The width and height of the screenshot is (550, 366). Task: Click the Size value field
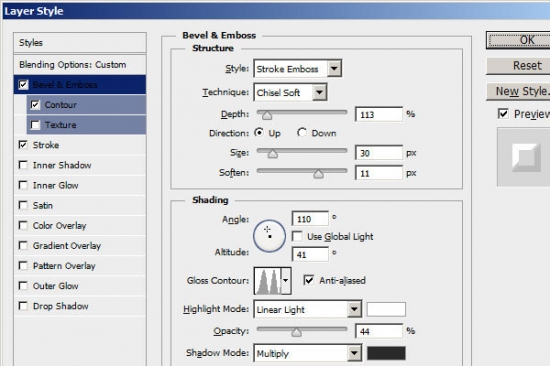(379, 153)
